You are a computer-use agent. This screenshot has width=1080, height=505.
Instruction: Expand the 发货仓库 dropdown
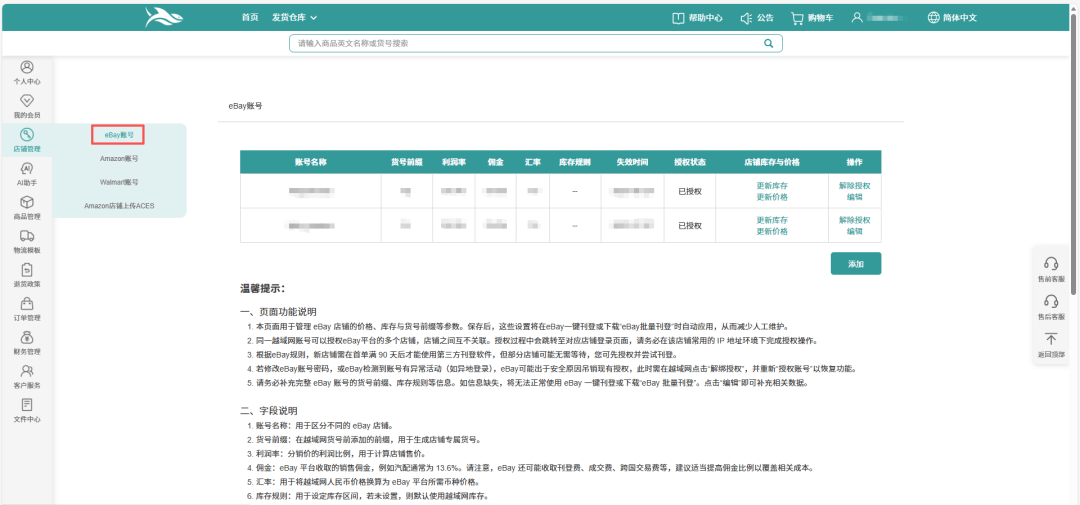point(294,17)
